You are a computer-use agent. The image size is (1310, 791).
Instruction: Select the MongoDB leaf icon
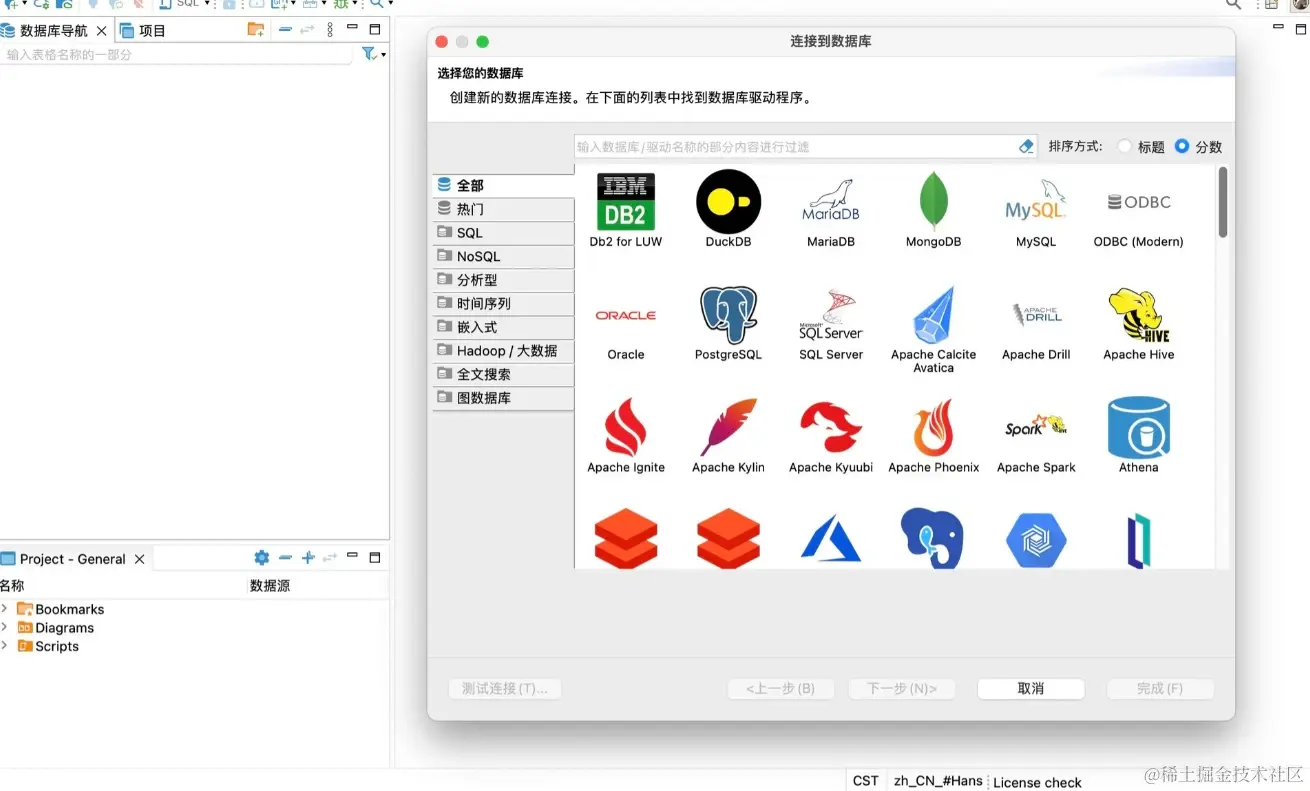coord(933,201)
